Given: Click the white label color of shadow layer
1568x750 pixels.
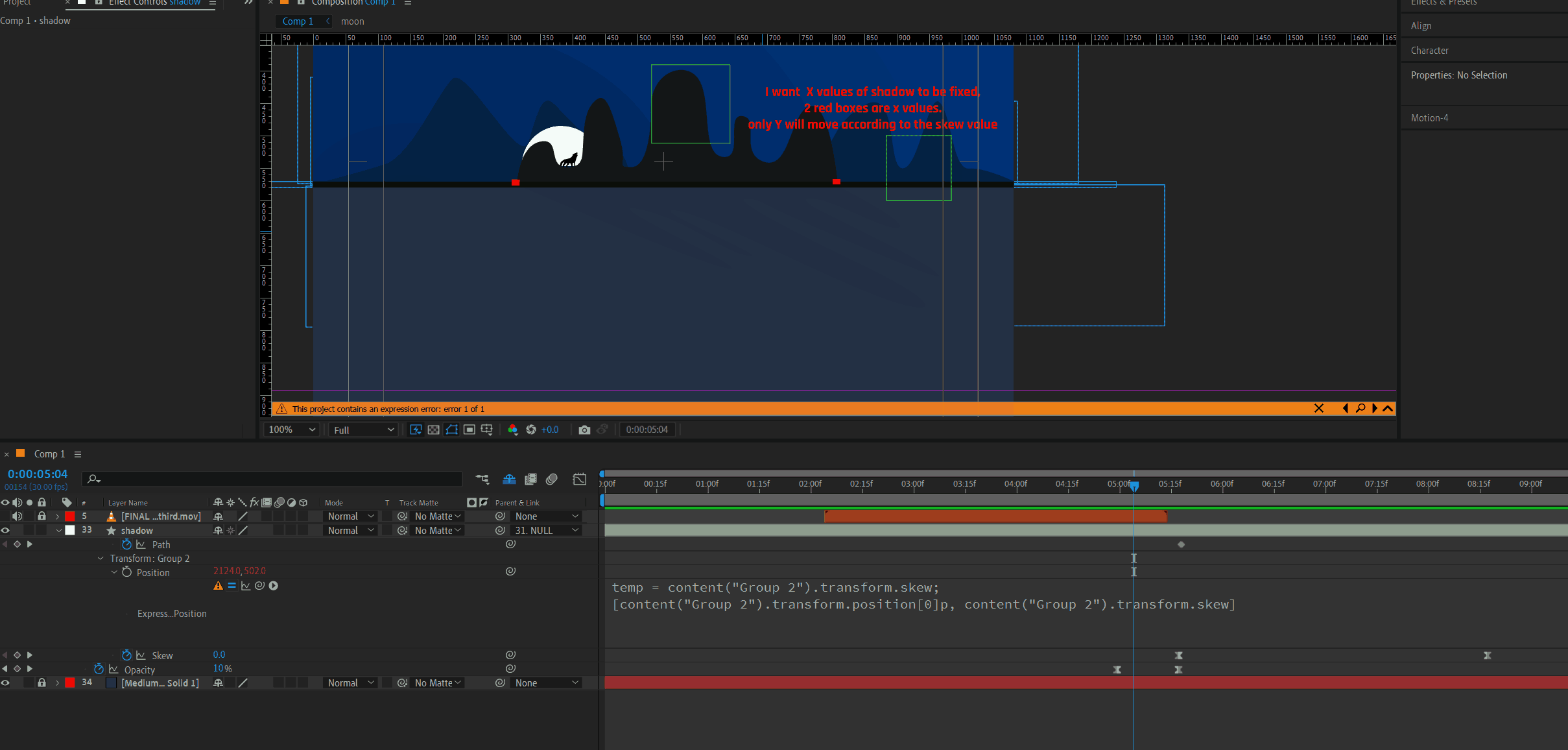Looking at the screenshot, I should [70, 530].
